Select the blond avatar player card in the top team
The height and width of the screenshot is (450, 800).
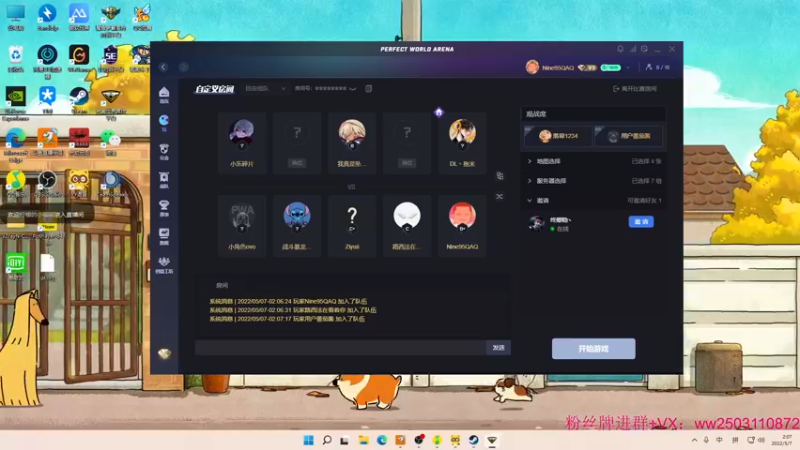352,143
